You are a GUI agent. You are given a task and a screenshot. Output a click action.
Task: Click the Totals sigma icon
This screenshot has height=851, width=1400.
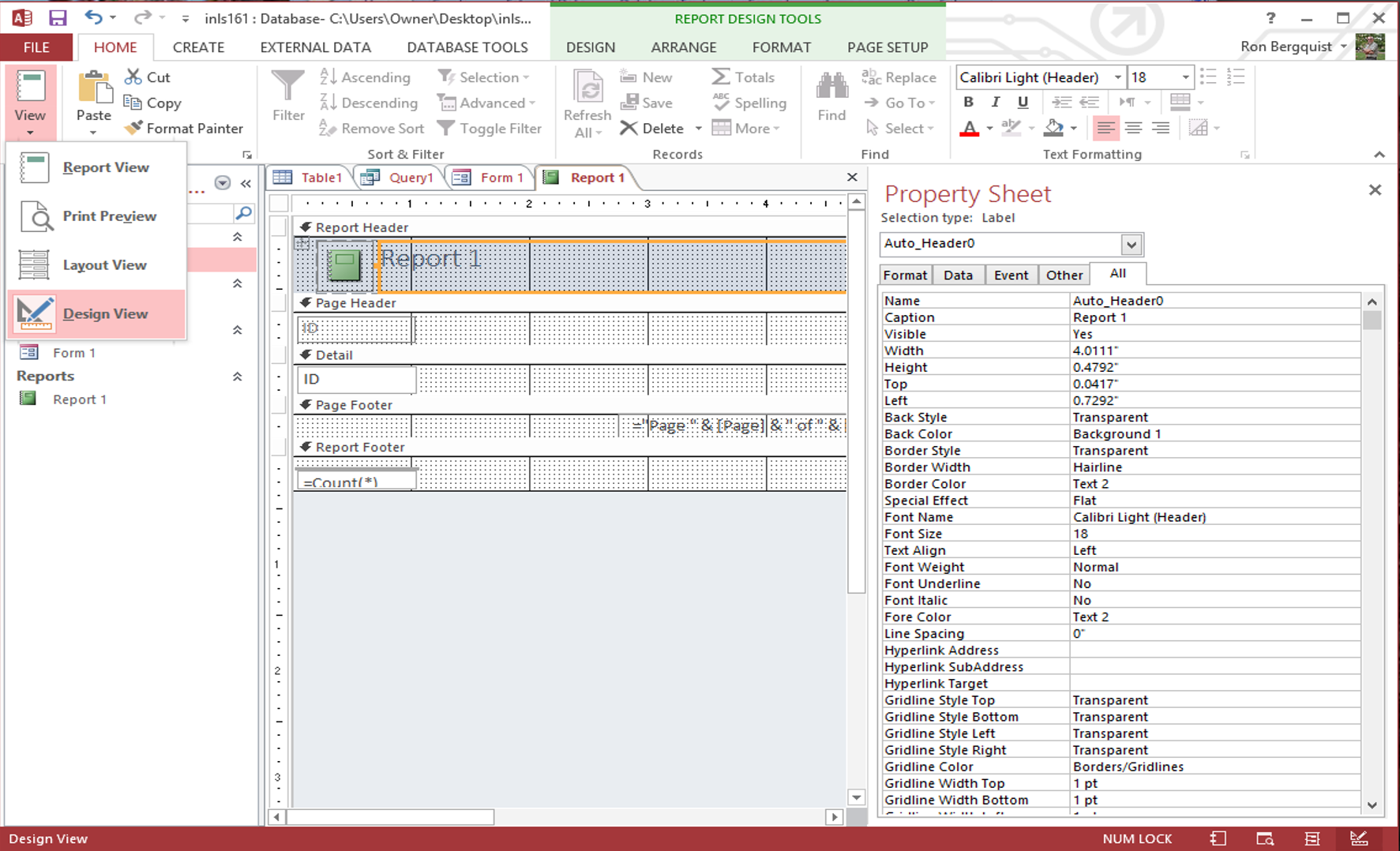720,77
